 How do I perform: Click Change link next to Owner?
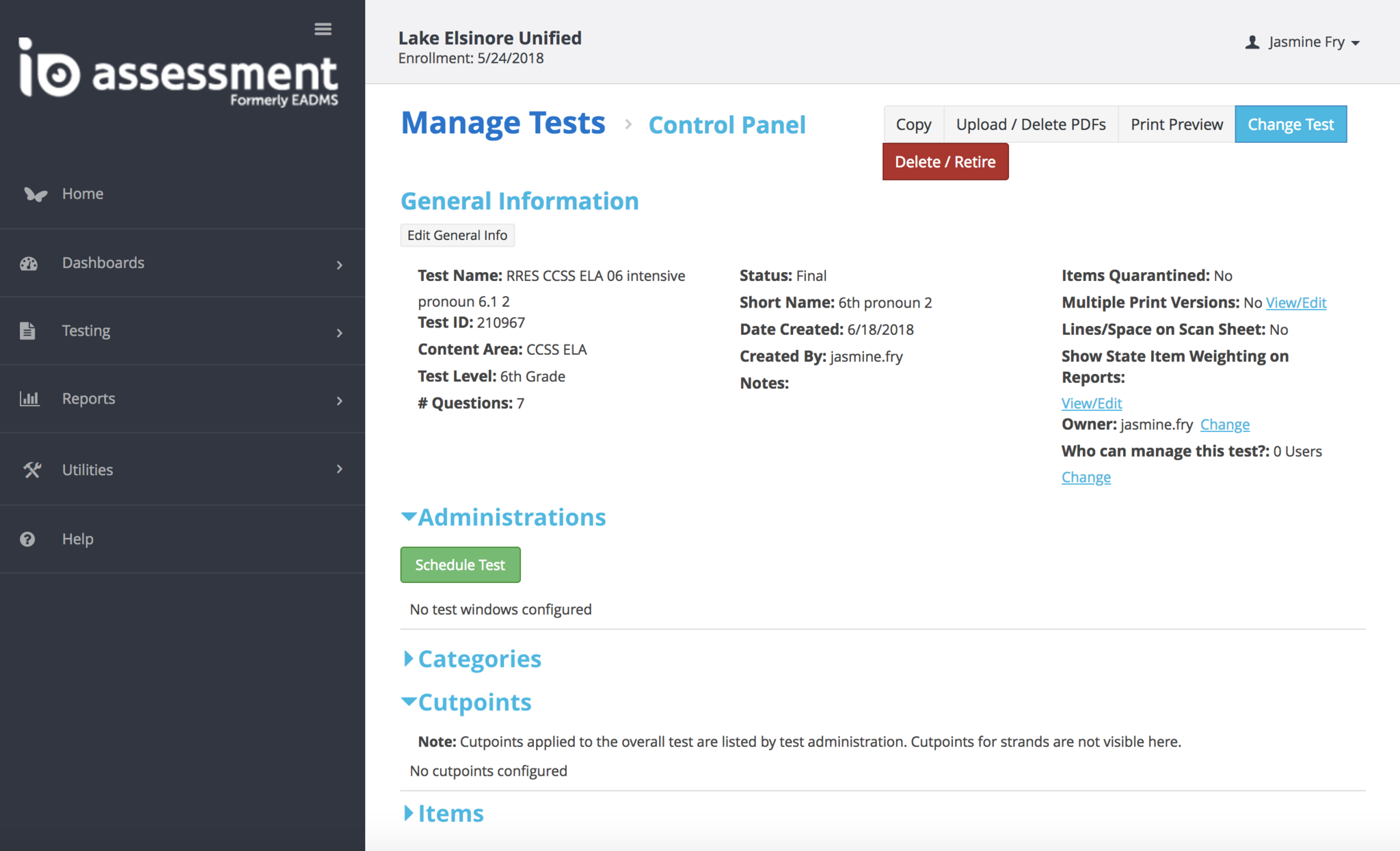pos(1224,424)
